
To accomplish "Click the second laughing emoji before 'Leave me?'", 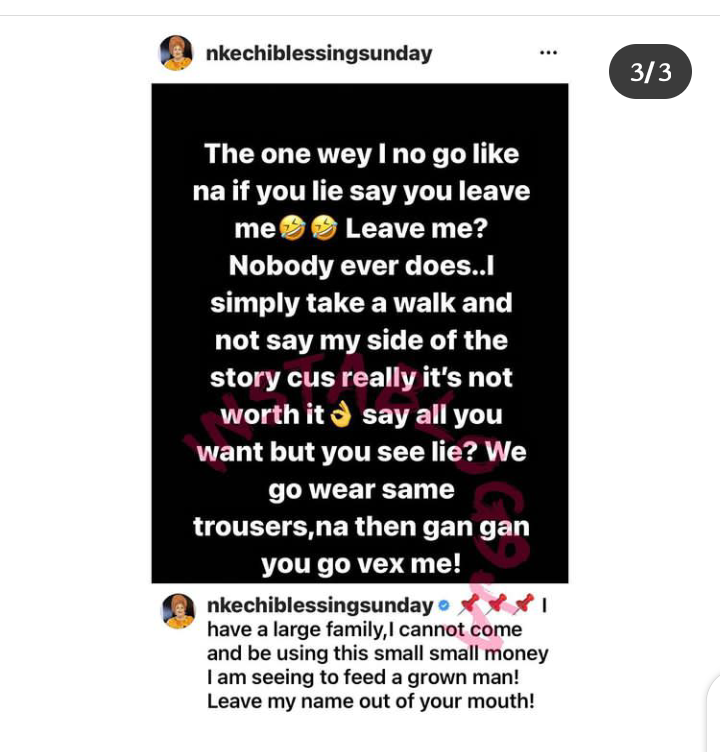I will point(324,228).
